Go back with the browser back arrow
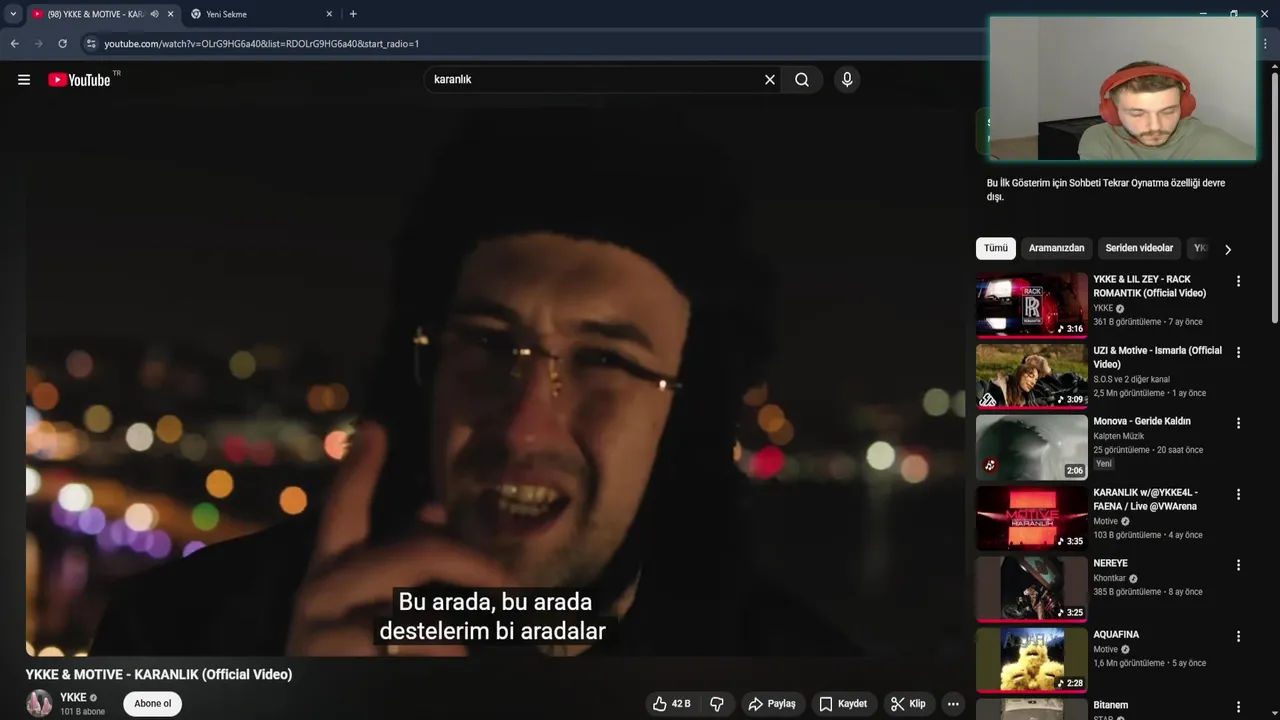 tap(14, 44)
